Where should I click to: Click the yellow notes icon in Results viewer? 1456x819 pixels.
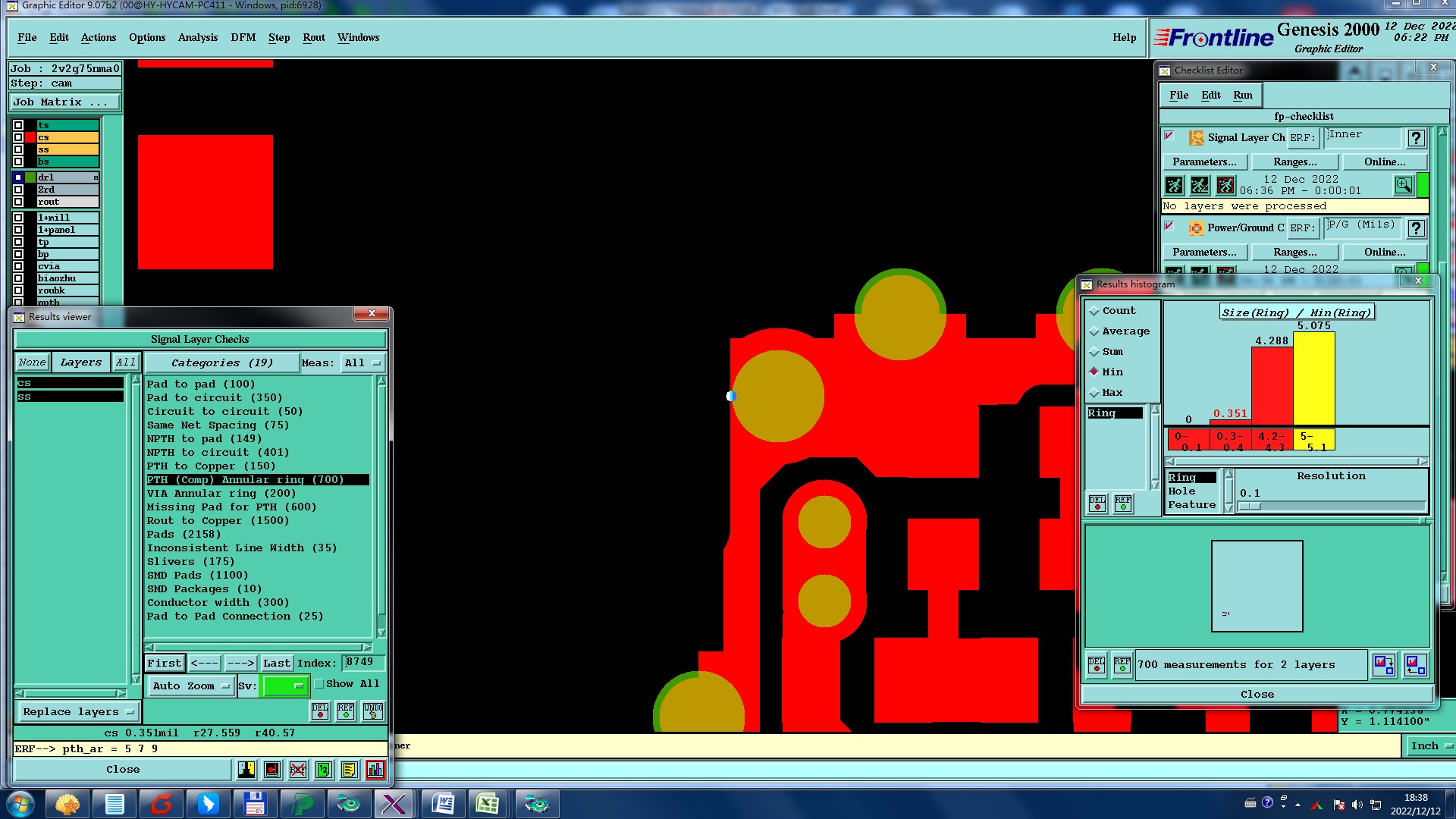(x=349, y=770)
